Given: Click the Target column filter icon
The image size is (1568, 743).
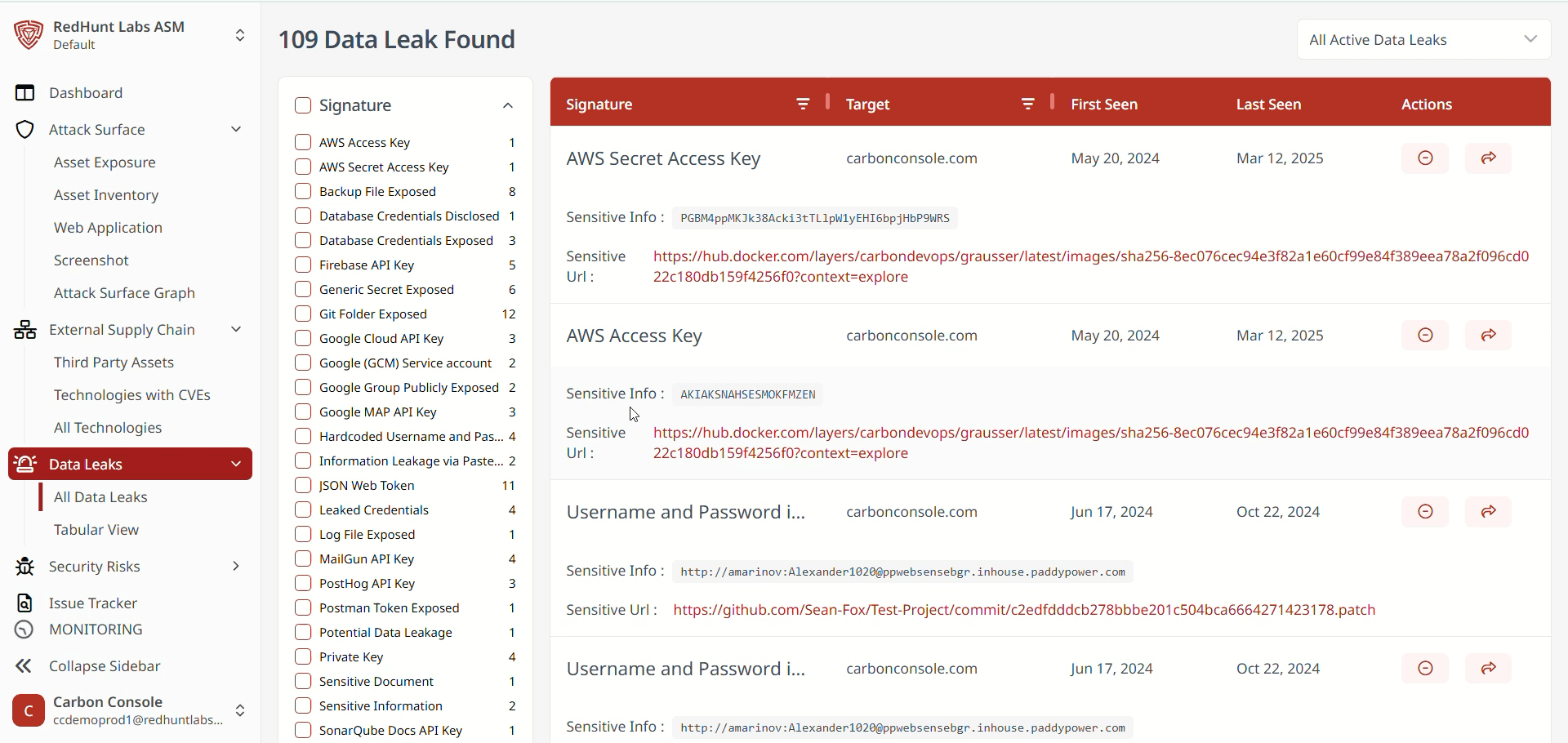Looking at the screenshot, I should pyautogui.click(x=1028, y=104).
